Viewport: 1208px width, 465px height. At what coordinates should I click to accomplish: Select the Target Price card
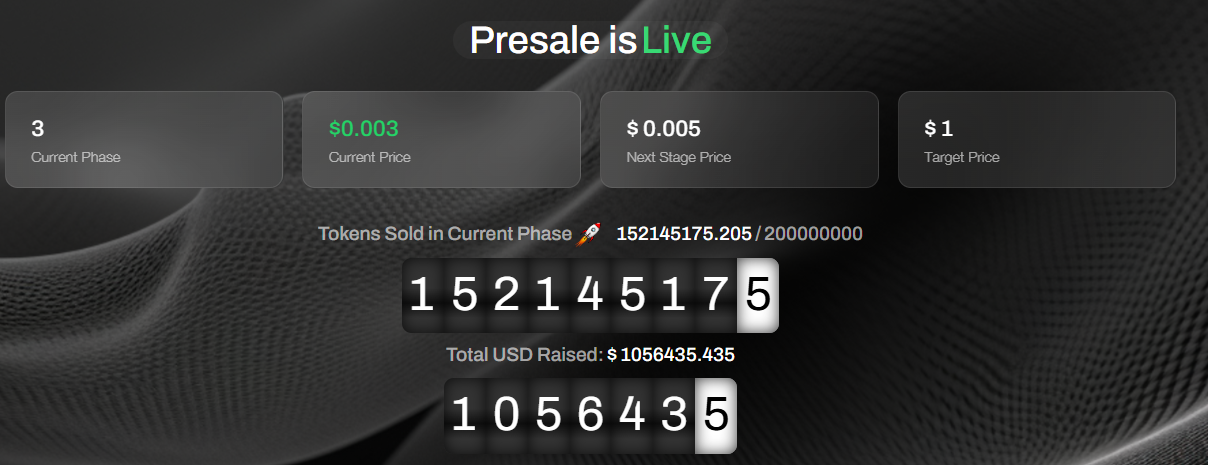pyautogui.click(x=1036, y=139)
